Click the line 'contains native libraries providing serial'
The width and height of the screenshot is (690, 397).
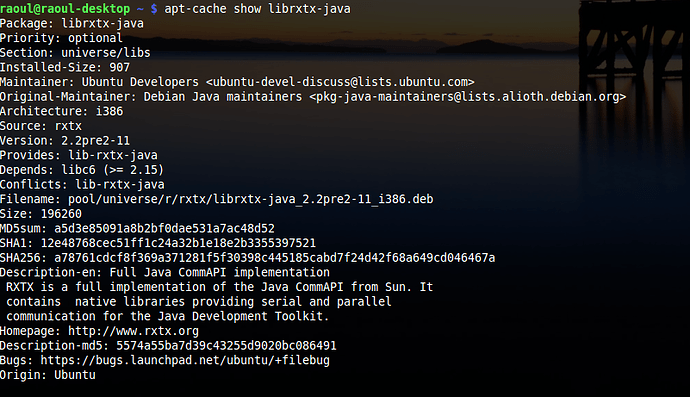point(198,301)
